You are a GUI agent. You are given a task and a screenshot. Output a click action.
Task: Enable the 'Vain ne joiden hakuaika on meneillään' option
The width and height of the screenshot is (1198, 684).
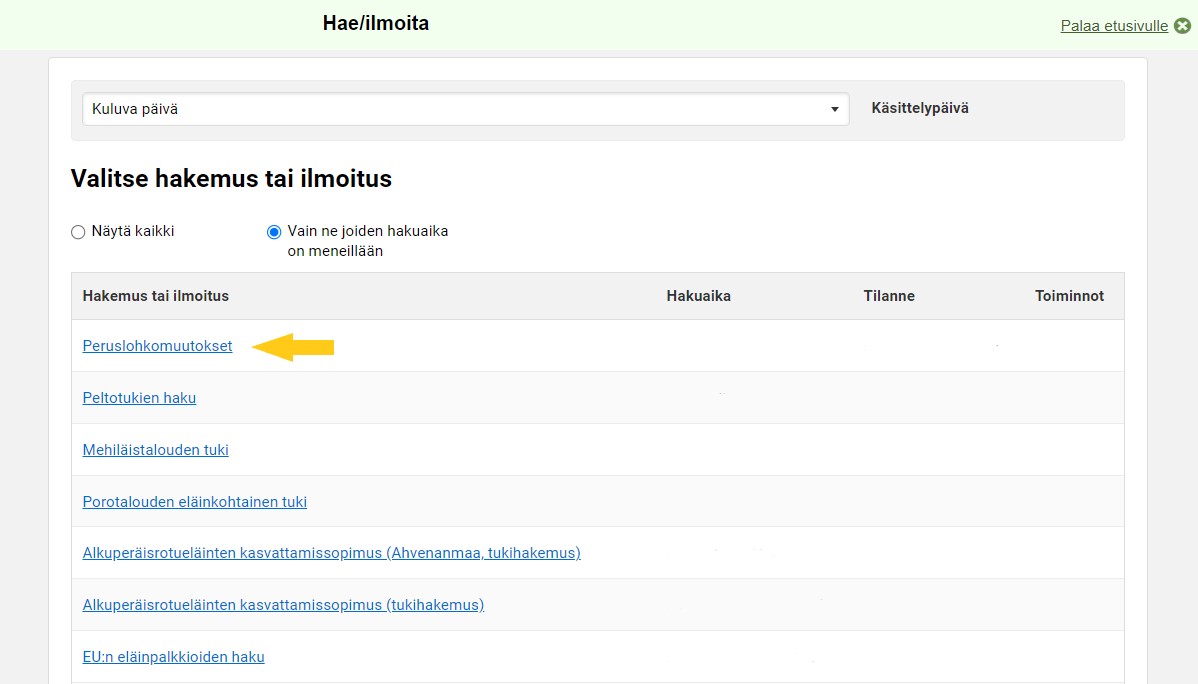tap(273, 231)
